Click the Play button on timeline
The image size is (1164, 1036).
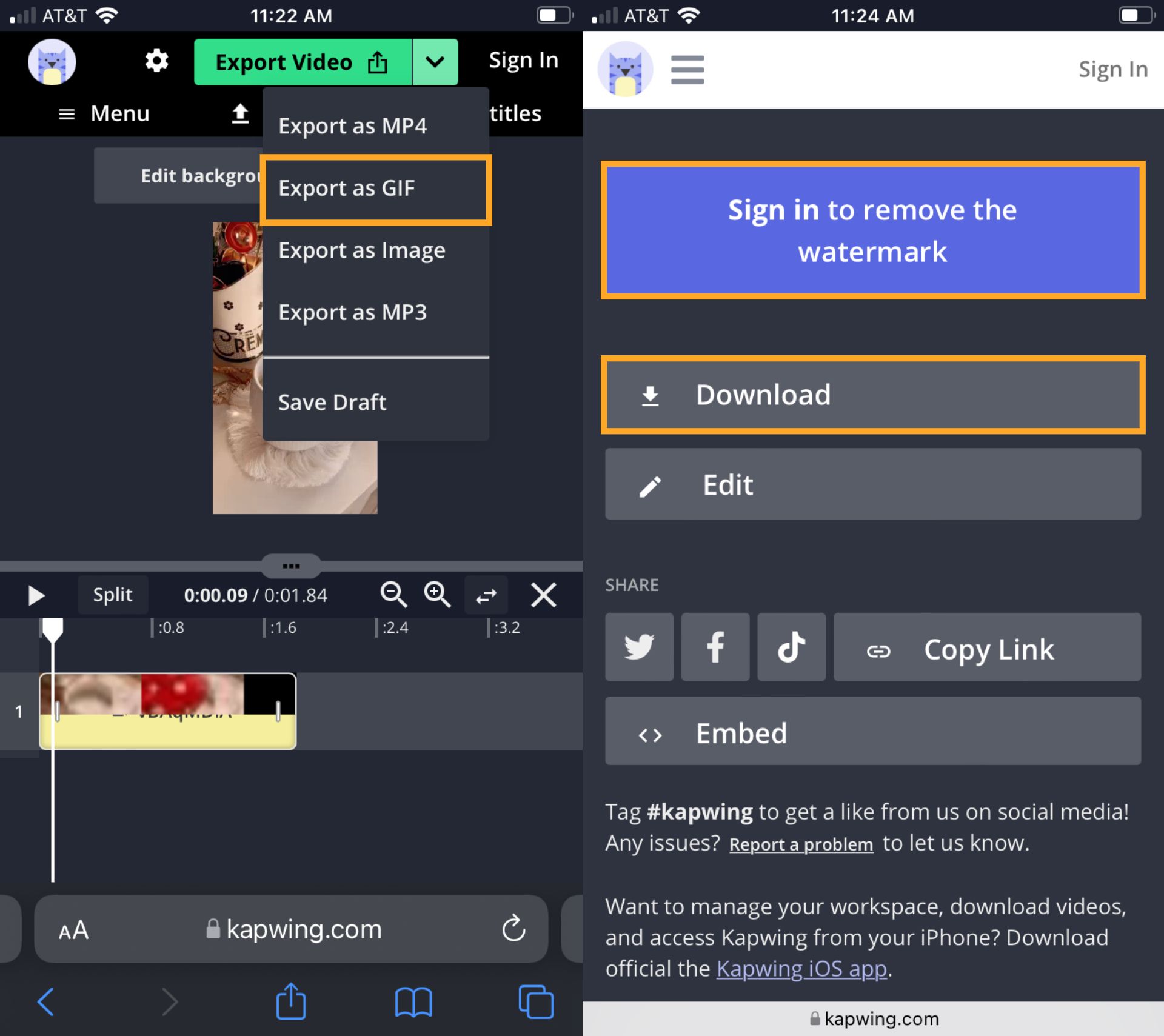pos(35,595)
